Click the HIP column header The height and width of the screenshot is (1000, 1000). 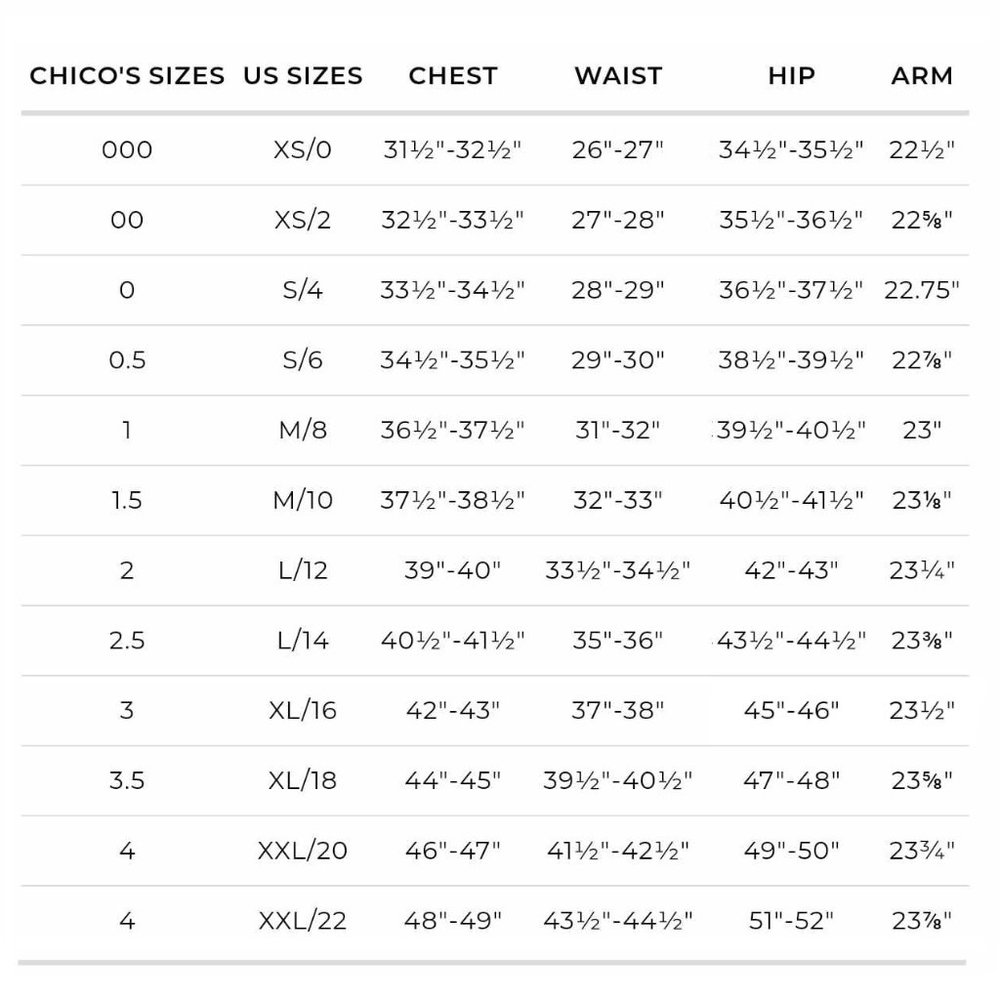(x=791, y=76)
